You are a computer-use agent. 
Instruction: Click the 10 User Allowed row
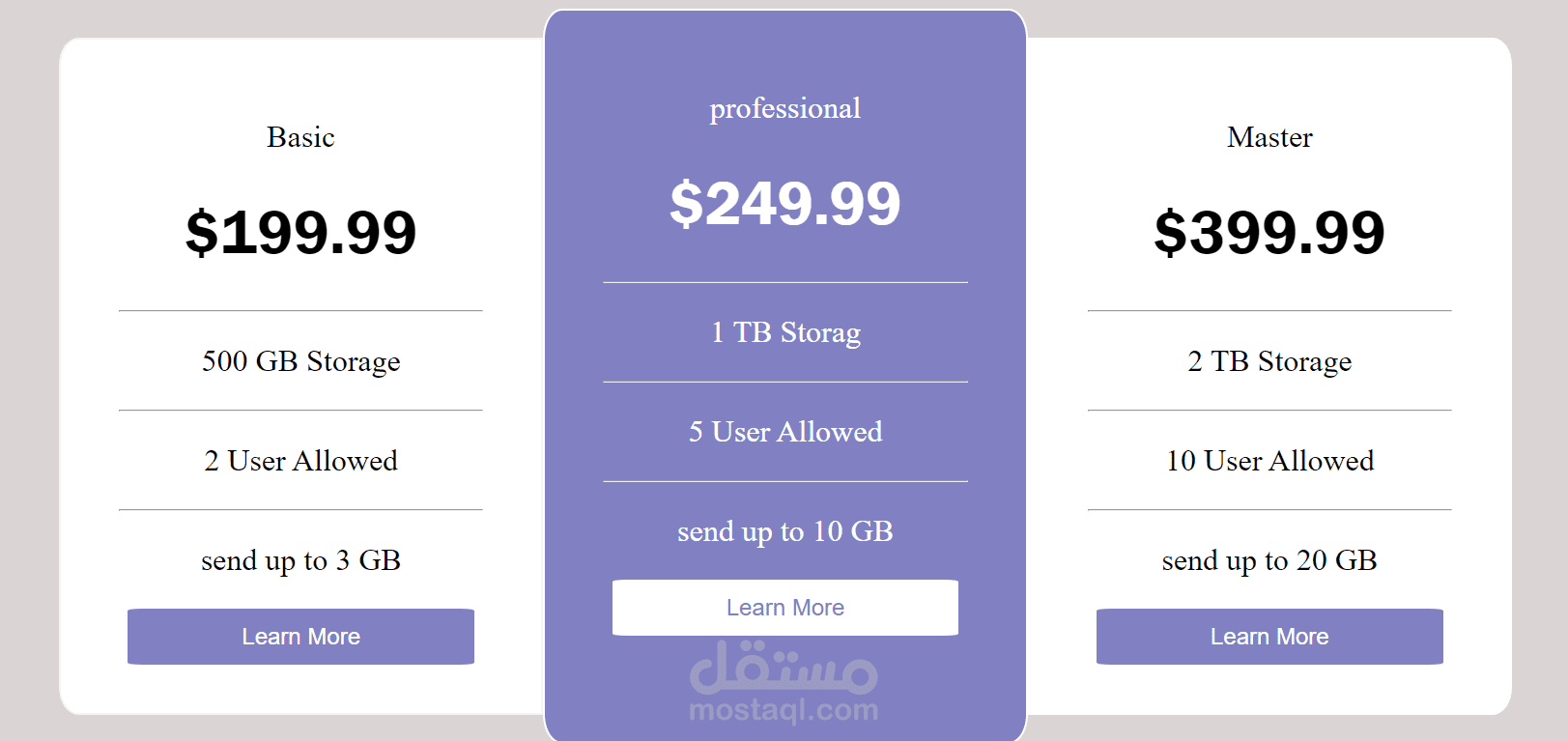1269,461
